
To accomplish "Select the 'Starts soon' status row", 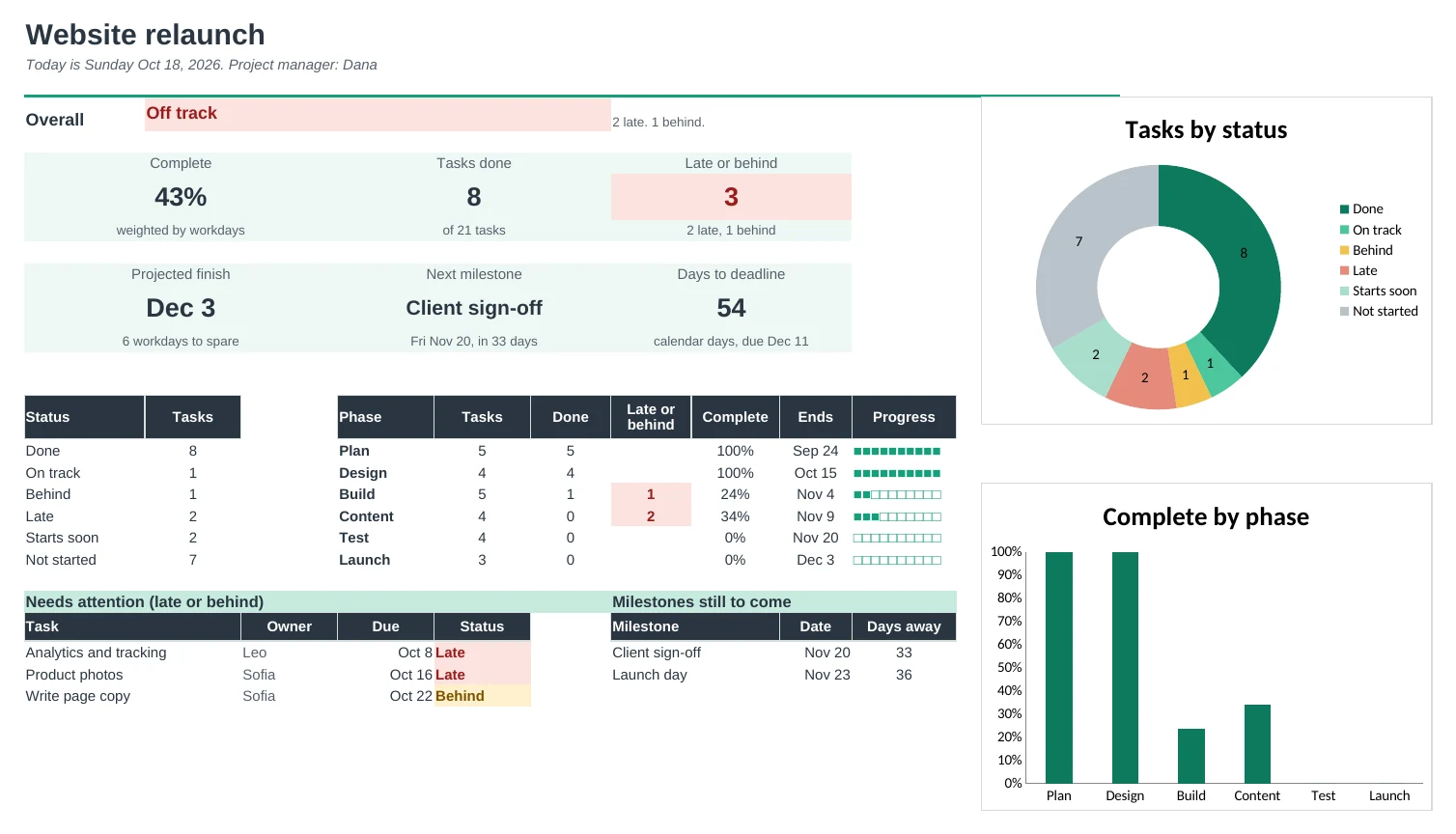I will tap(132, 538).
